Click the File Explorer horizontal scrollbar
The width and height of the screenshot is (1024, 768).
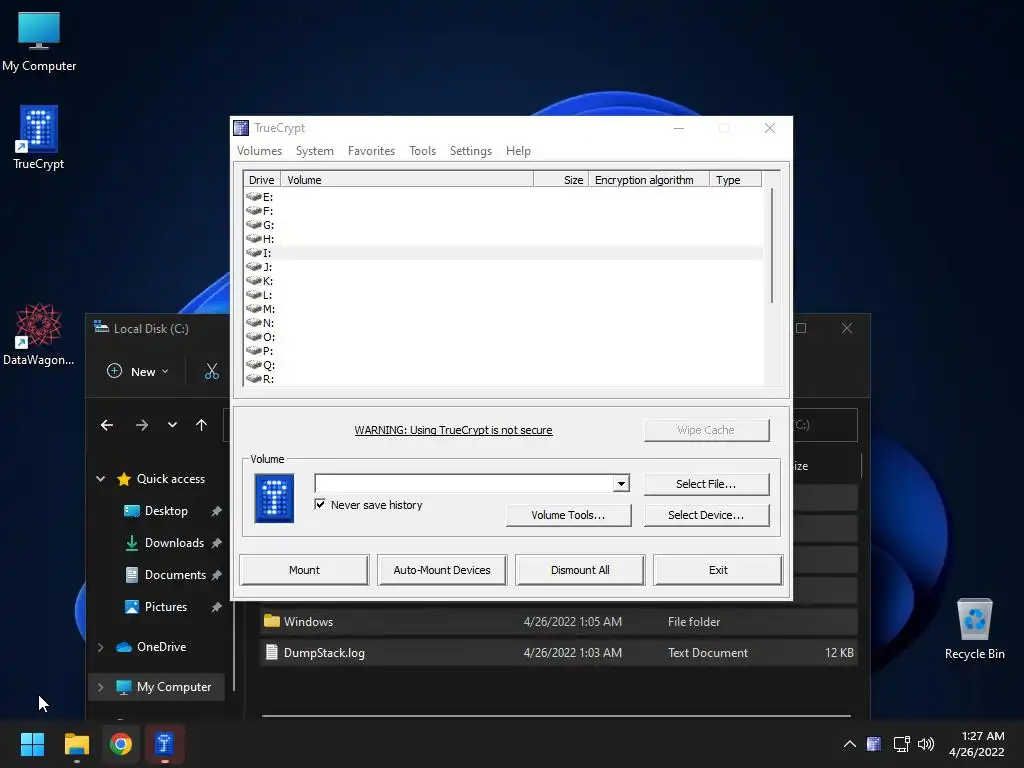coord(556,716)
